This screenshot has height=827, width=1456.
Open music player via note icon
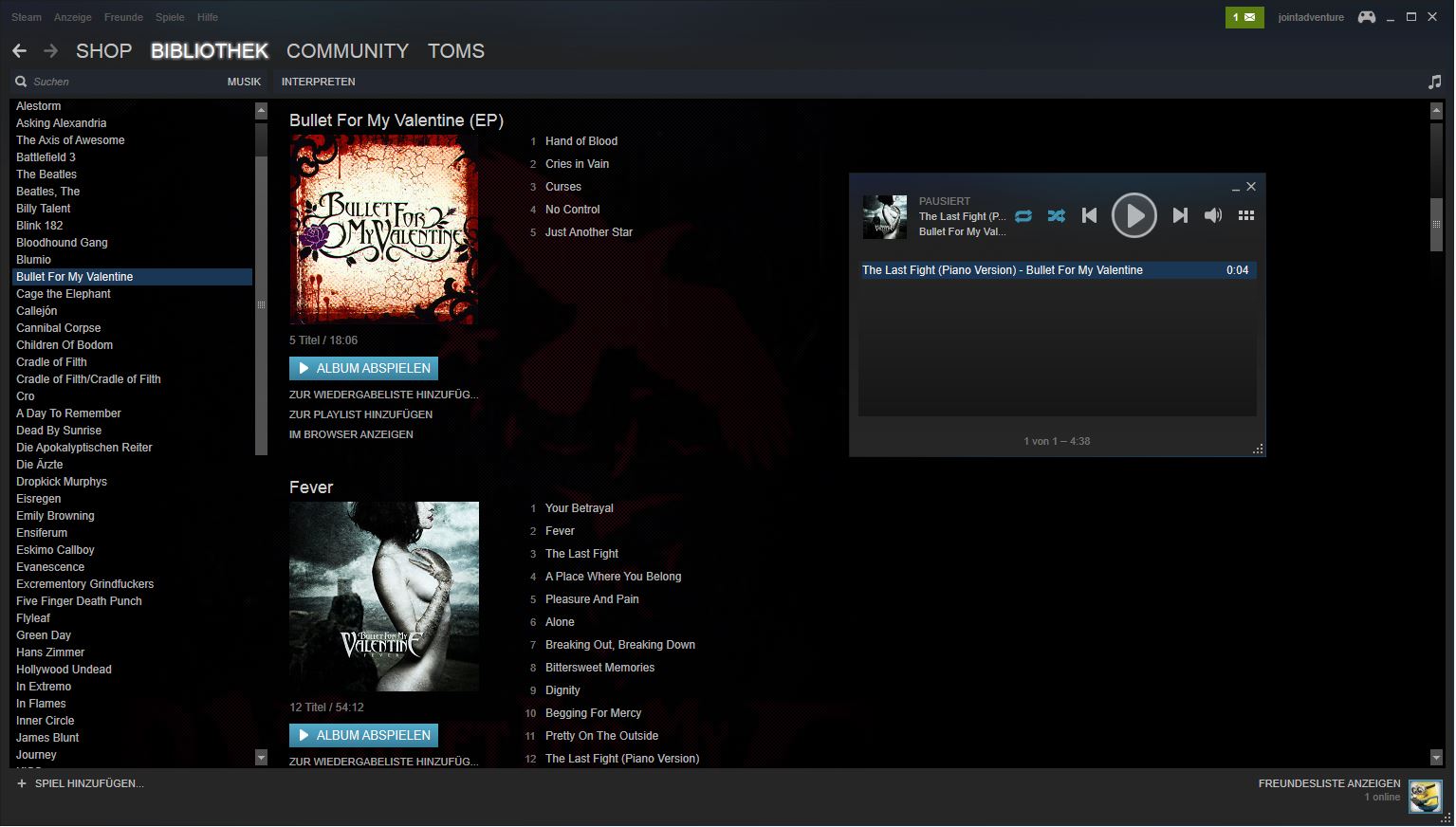pos(1435,82)
